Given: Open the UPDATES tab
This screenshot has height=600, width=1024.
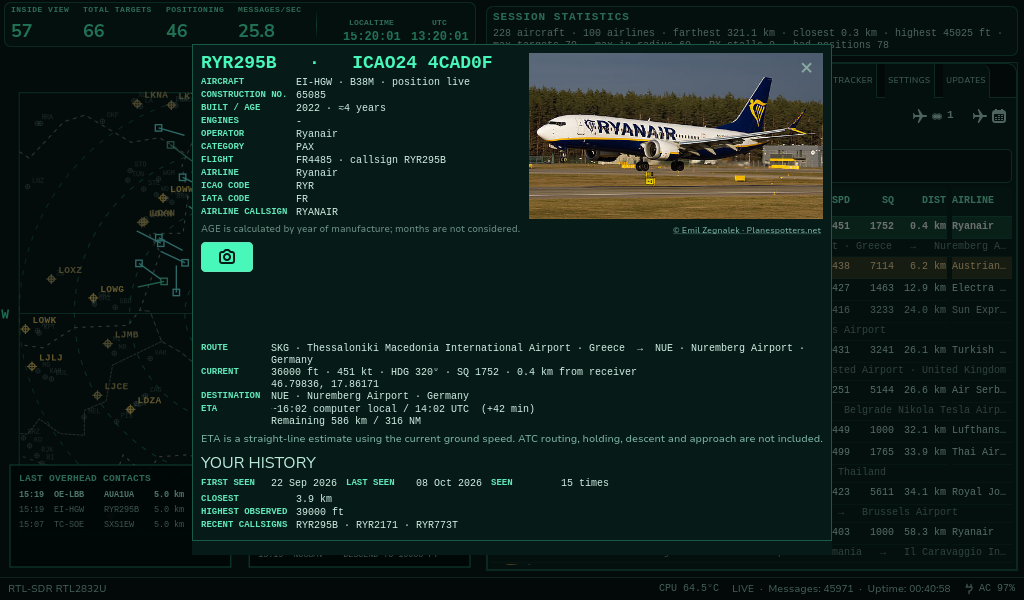Looking at the screenshot, I should 965,80.
